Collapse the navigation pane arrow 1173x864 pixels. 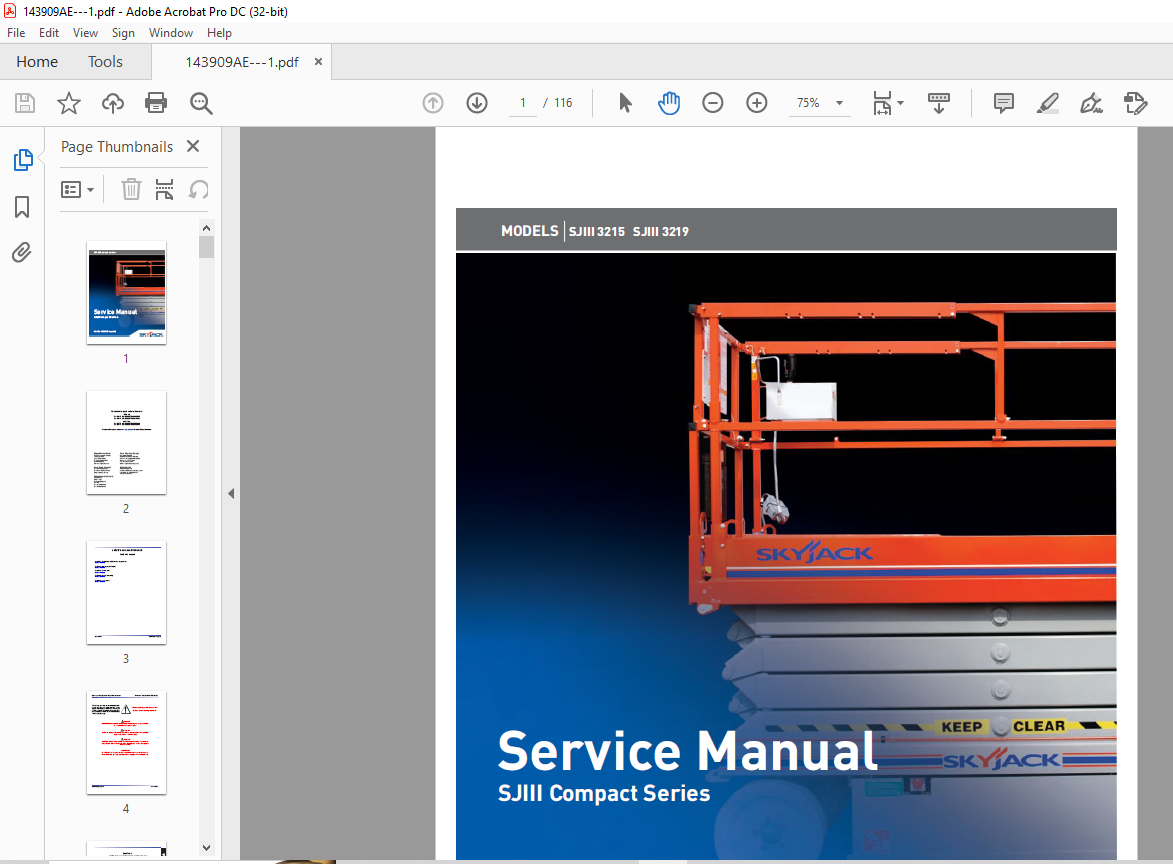[231, 494]
